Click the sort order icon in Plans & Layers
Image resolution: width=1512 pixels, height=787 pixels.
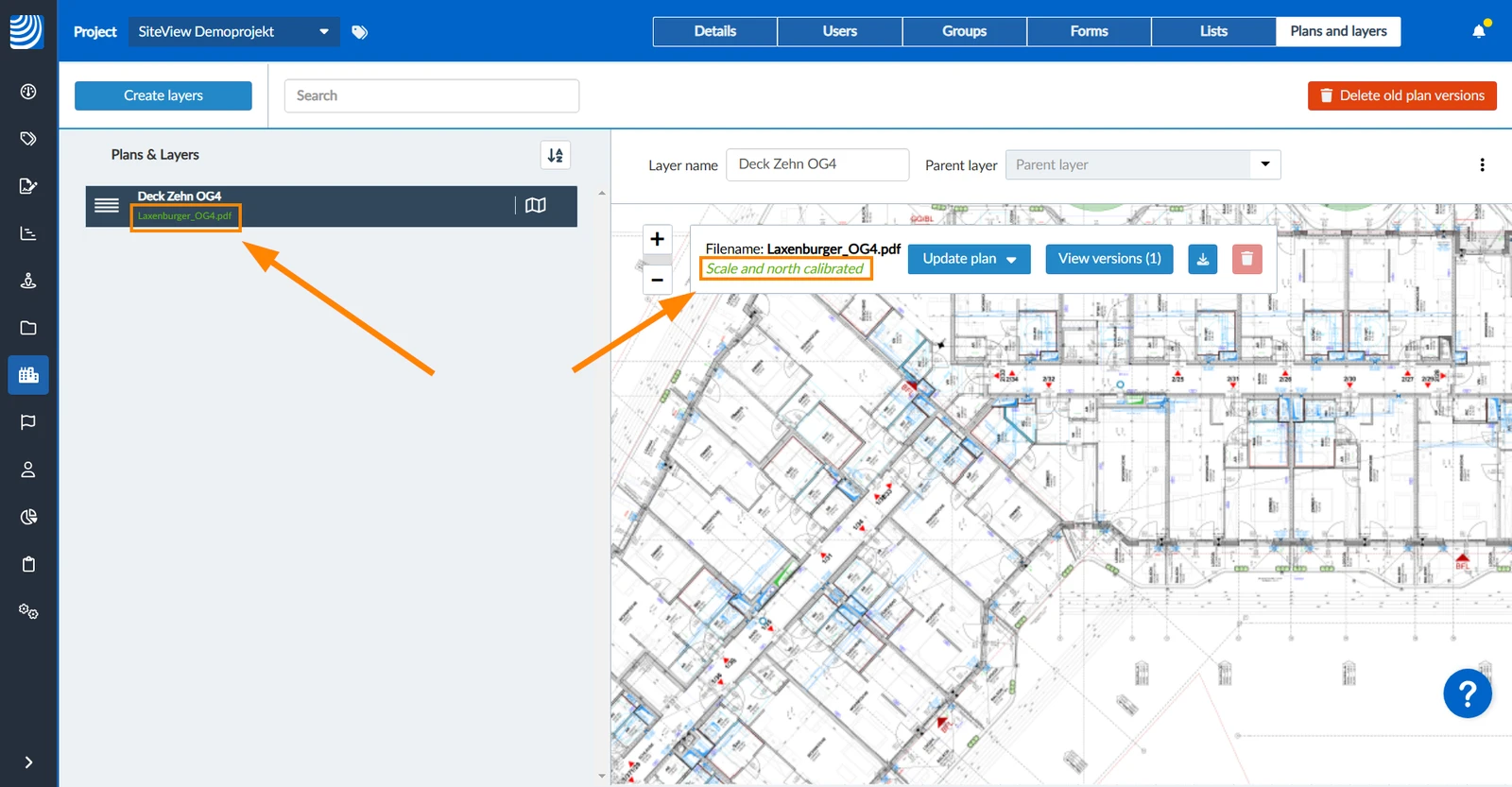556,155
